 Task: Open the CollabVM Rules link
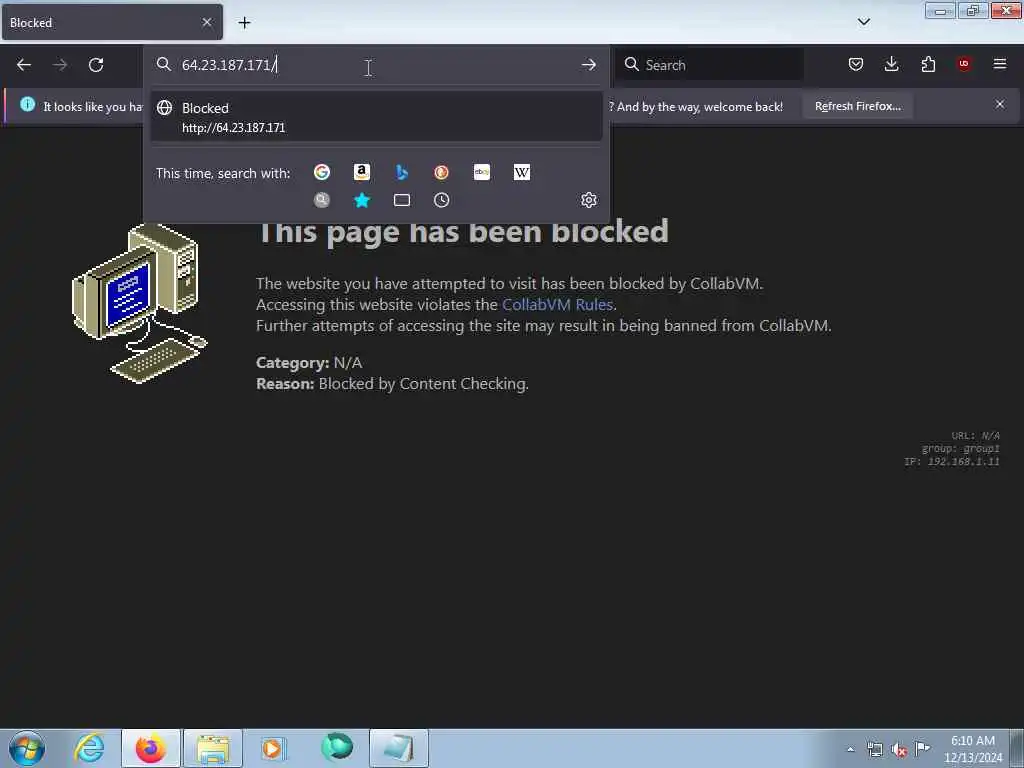(x=557, y=304)
